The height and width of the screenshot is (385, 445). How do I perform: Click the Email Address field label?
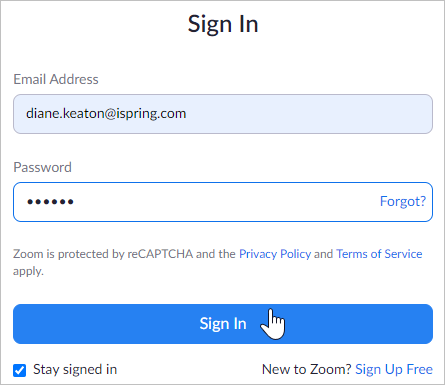(56, 79)
